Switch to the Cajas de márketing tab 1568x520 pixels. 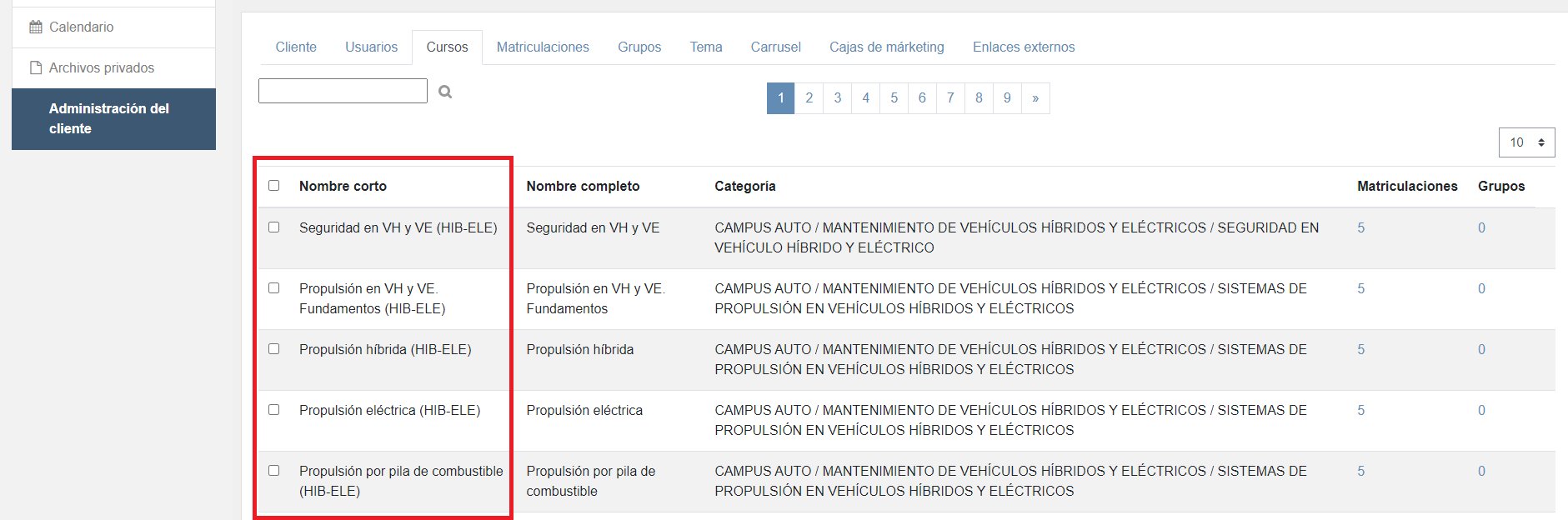pos(886,47)
